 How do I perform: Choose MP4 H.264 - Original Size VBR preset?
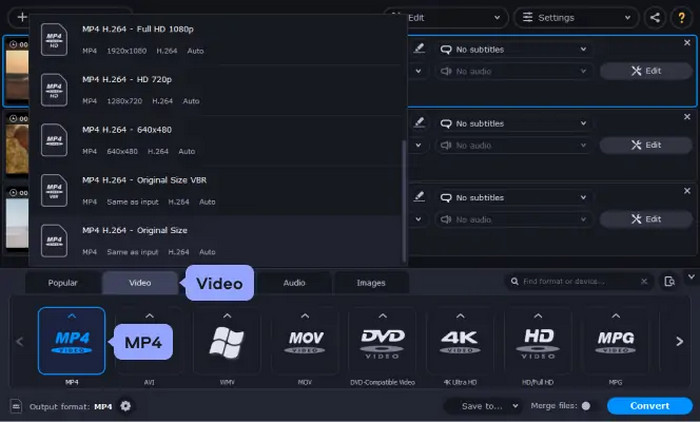pyautogui.click(x=216, y=191)
